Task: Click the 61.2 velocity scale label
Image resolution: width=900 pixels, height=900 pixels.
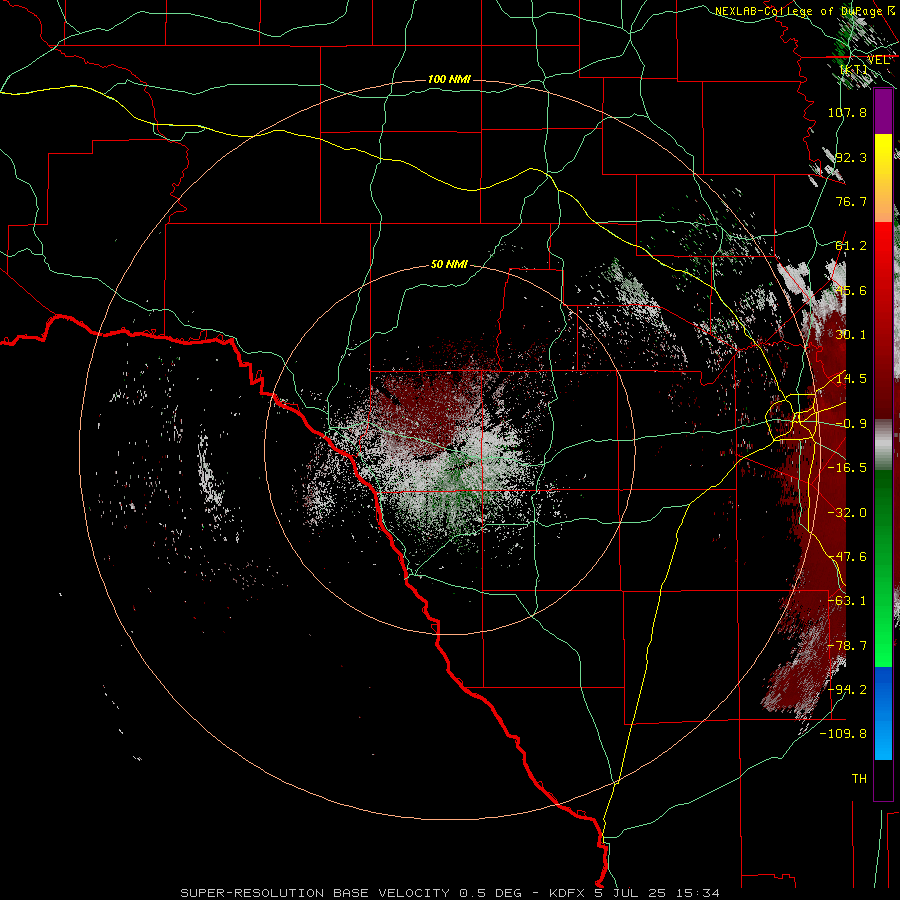Action: point(851,246)
